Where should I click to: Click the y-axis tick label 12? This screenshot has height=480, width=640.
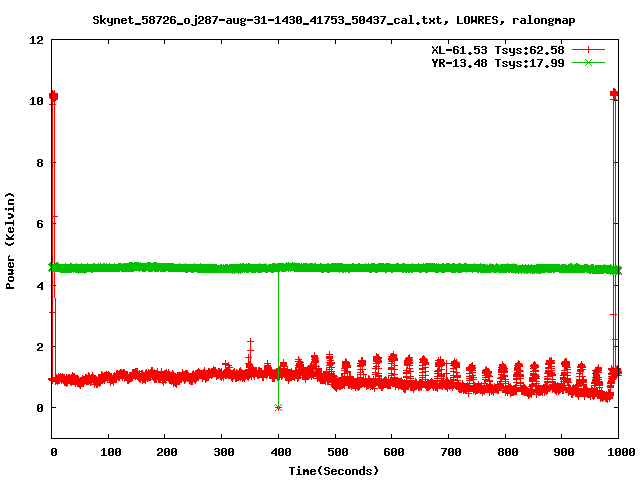point(36,40)
